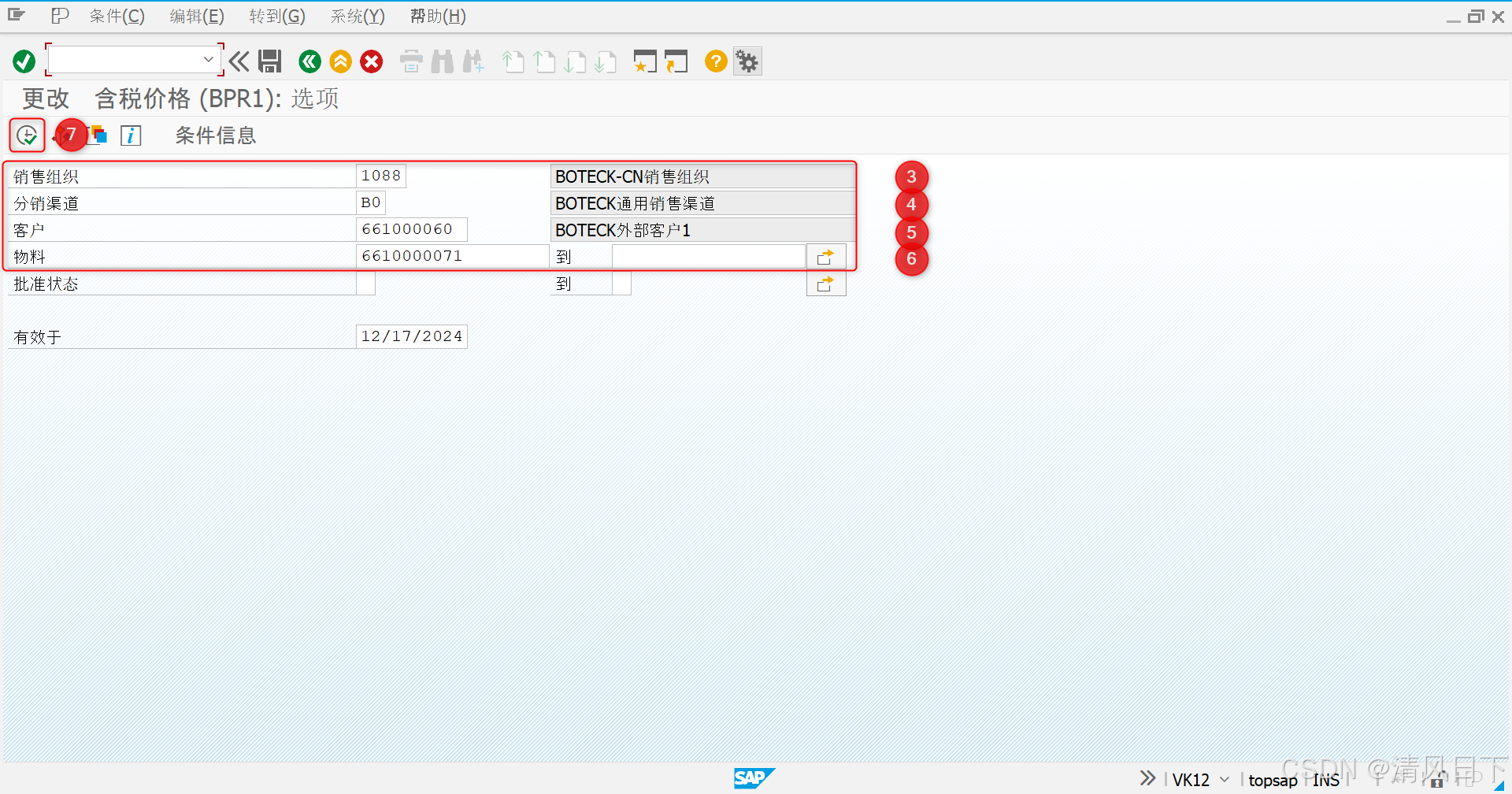
Task: Open the VK12 status bar dropdown
Action: coord(1225,780)
